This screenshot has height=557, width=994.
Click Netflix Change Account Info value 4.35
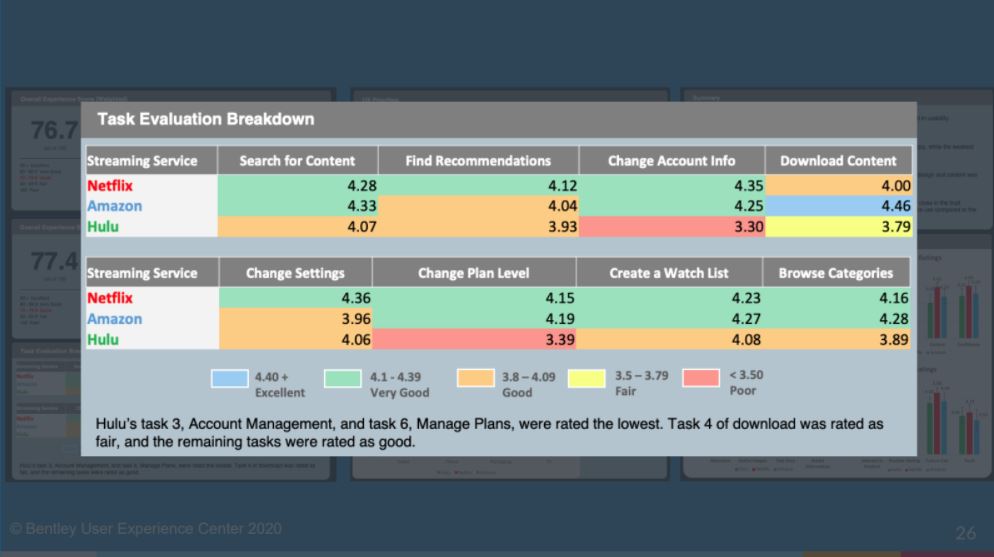click(749, 186)
